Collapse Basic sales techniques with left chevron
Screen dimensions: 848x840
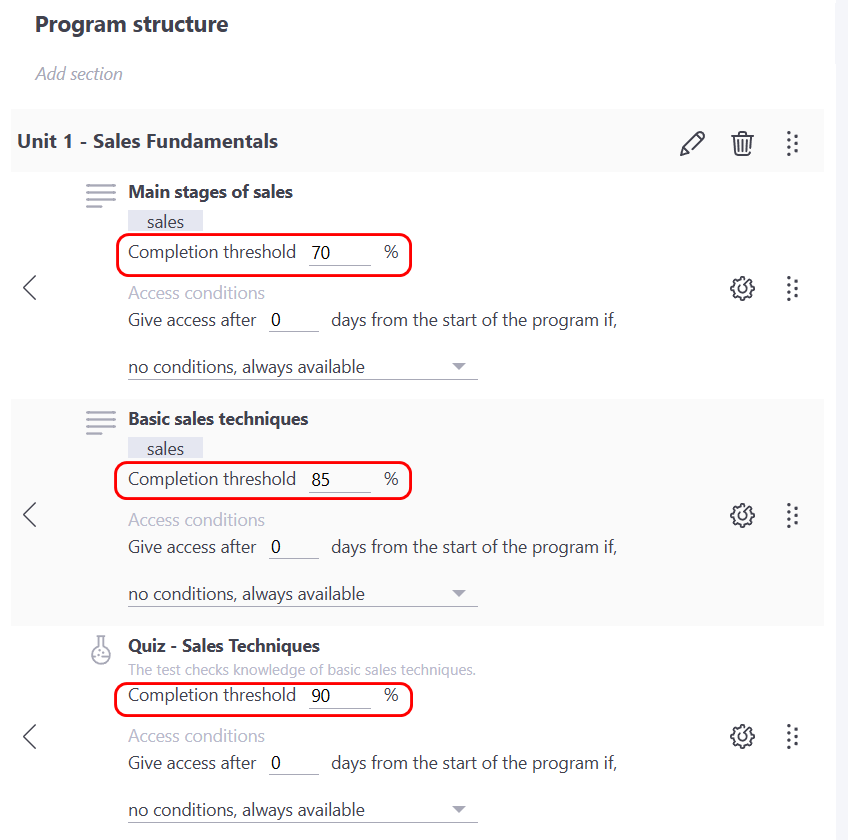pyautogui.click(x=30, y=515)
